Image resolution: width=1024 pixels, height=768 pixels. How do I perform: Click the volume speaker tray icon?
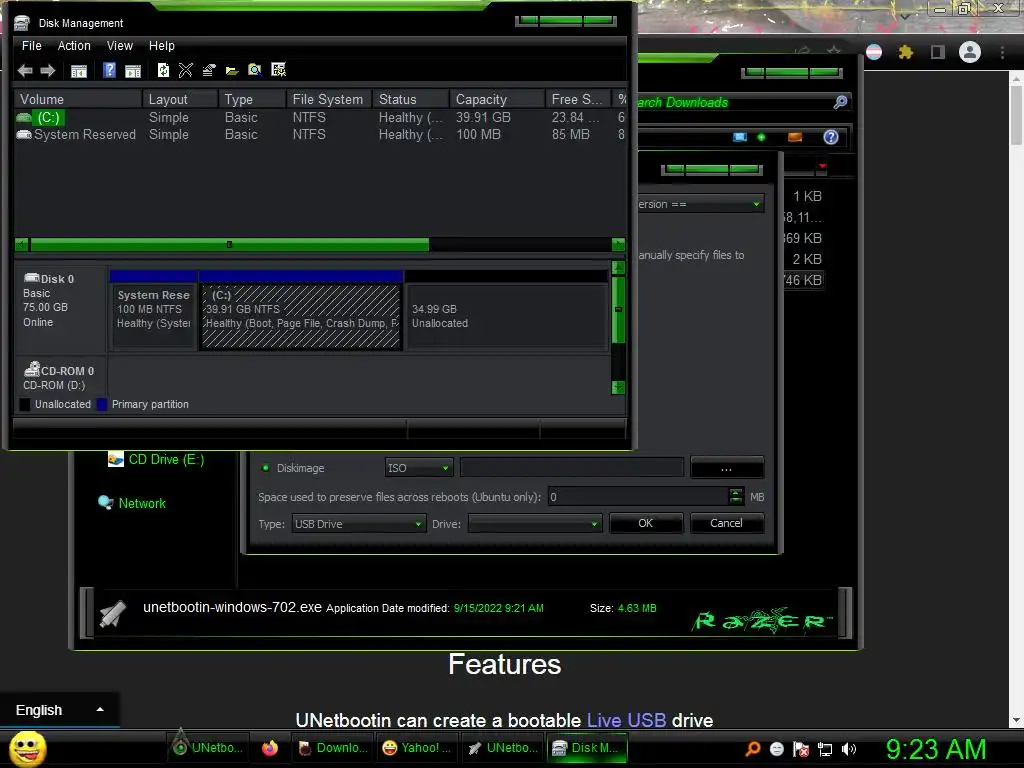tap(848, 749)
